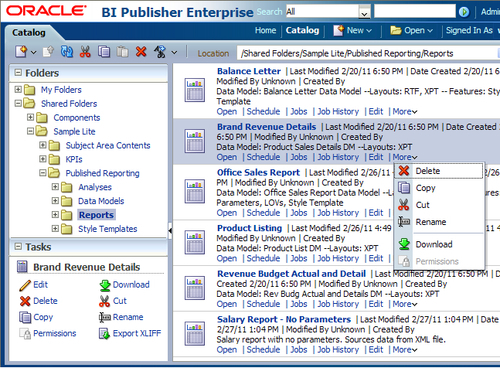Go to Home in header
The width and height of the screenshot is (500, 368).
265,31
